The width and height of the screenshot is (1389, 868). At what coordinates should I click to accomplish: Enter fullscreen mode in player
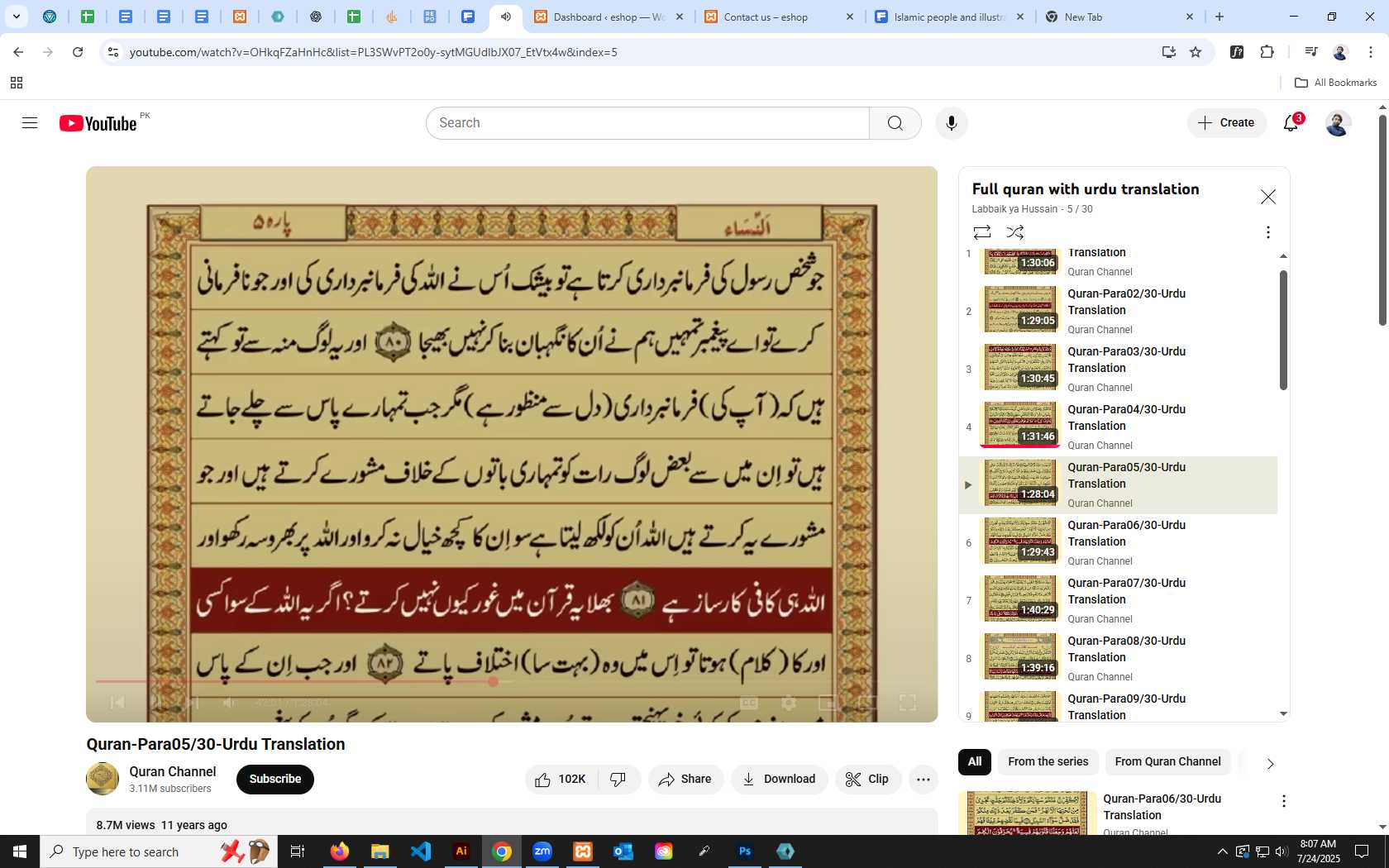point(907,703)
